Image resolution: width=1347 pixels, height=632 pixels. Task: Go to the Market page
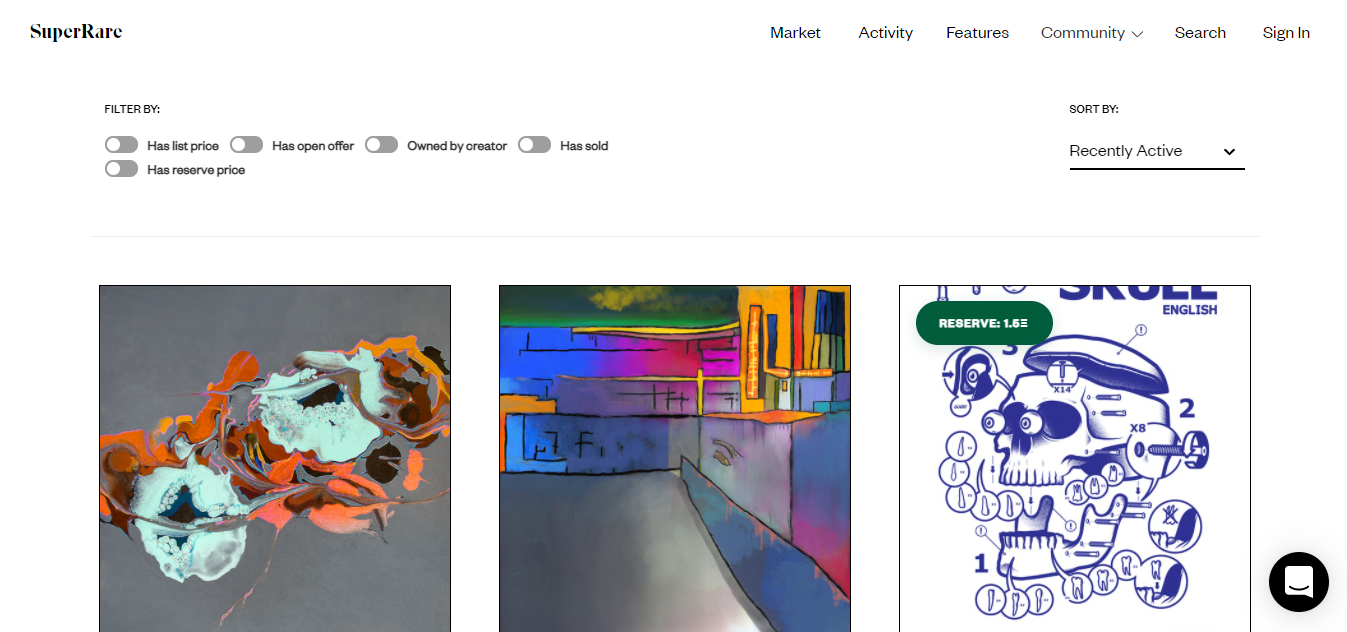pyautogui.click(x=795, y=33)
